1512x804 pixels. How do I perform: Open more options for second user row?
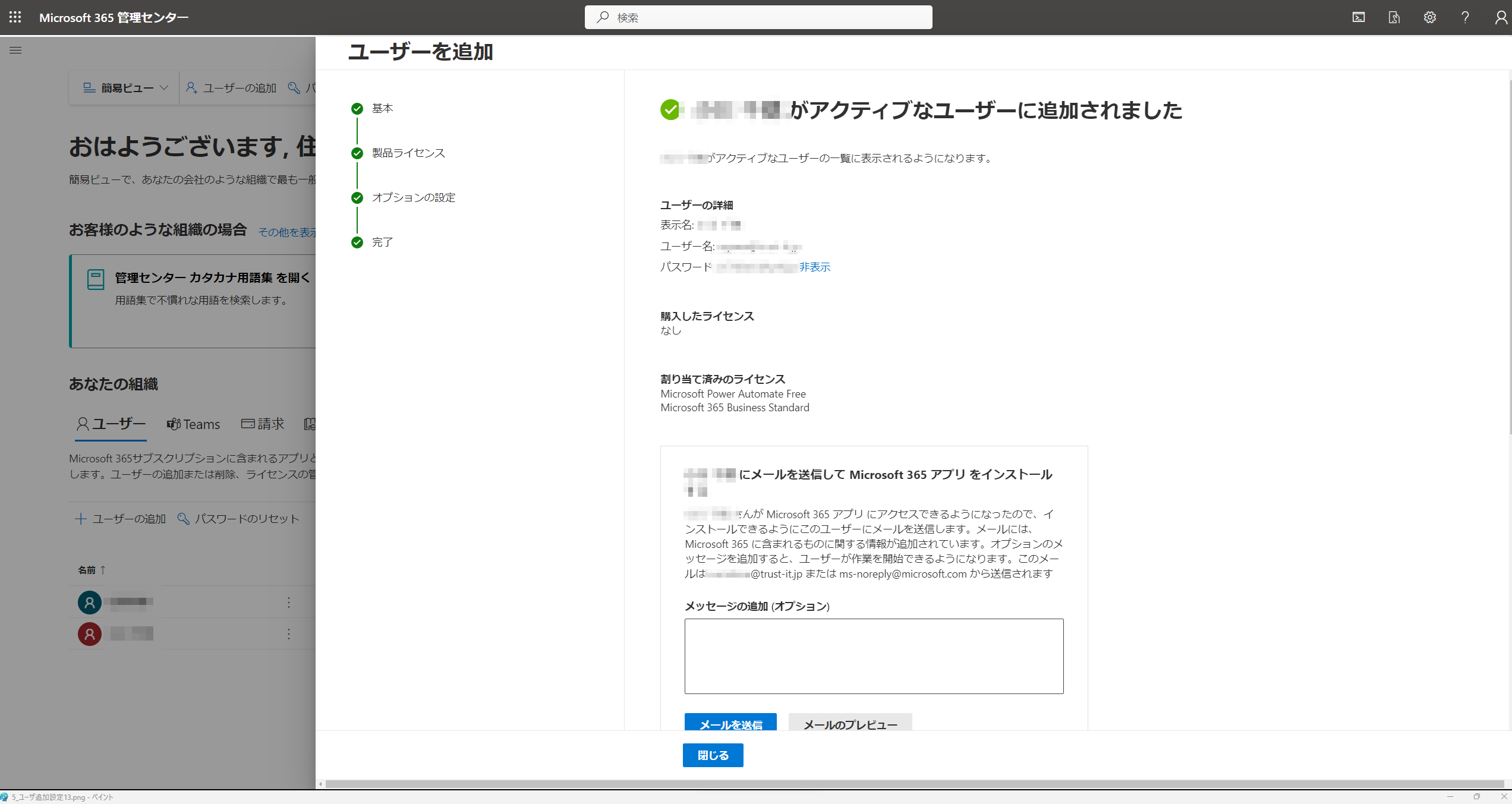pyautogui.click(x=289, y=634)
